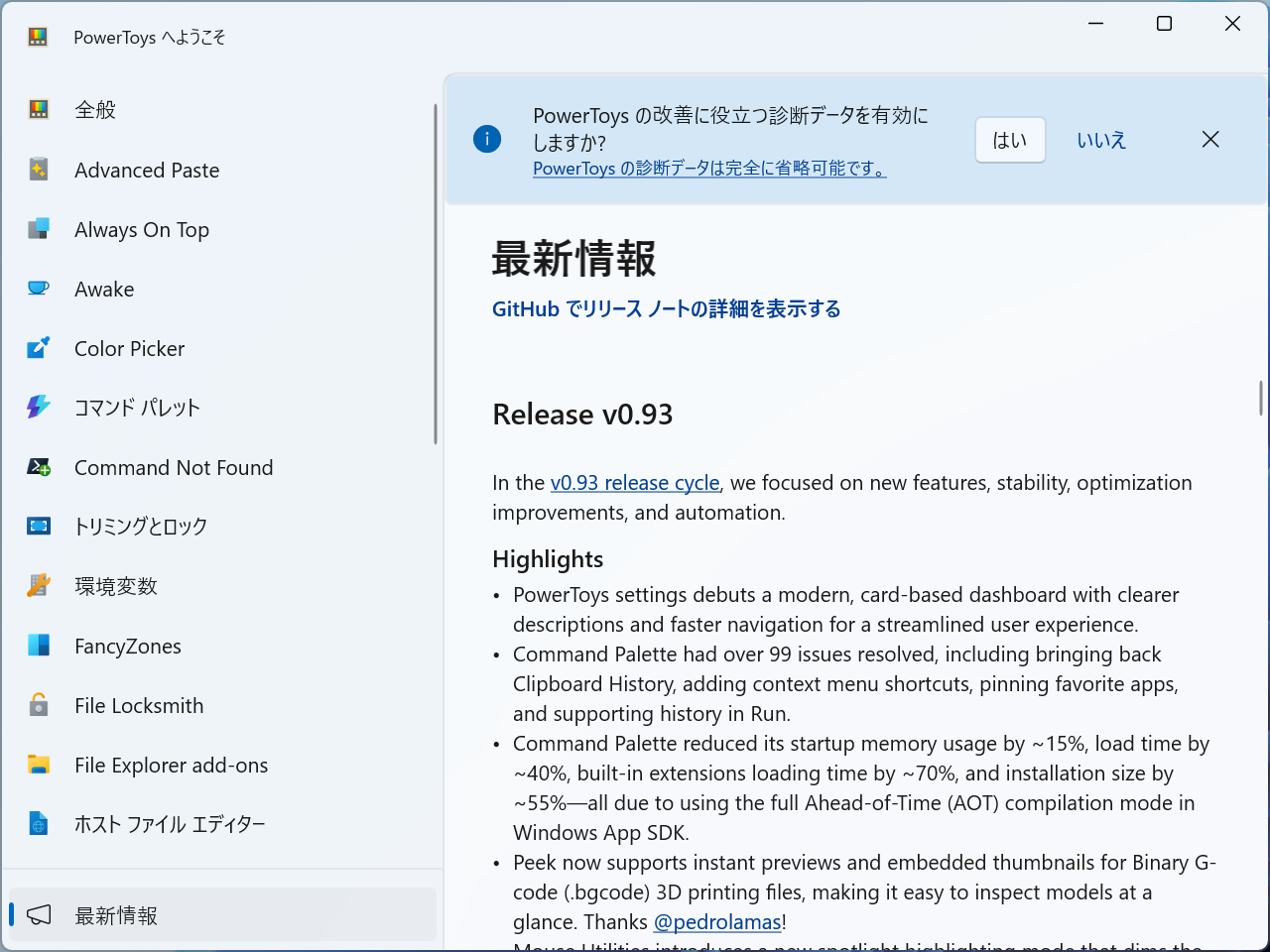The image size is (1270, 952).
Task: Select the Color Picker module icon
Action: pos(38,348)
